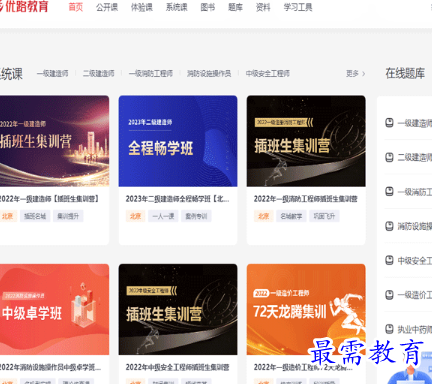The image size is (432, 384).
Task: Click the 名师教学 tag
Action: 291,216
